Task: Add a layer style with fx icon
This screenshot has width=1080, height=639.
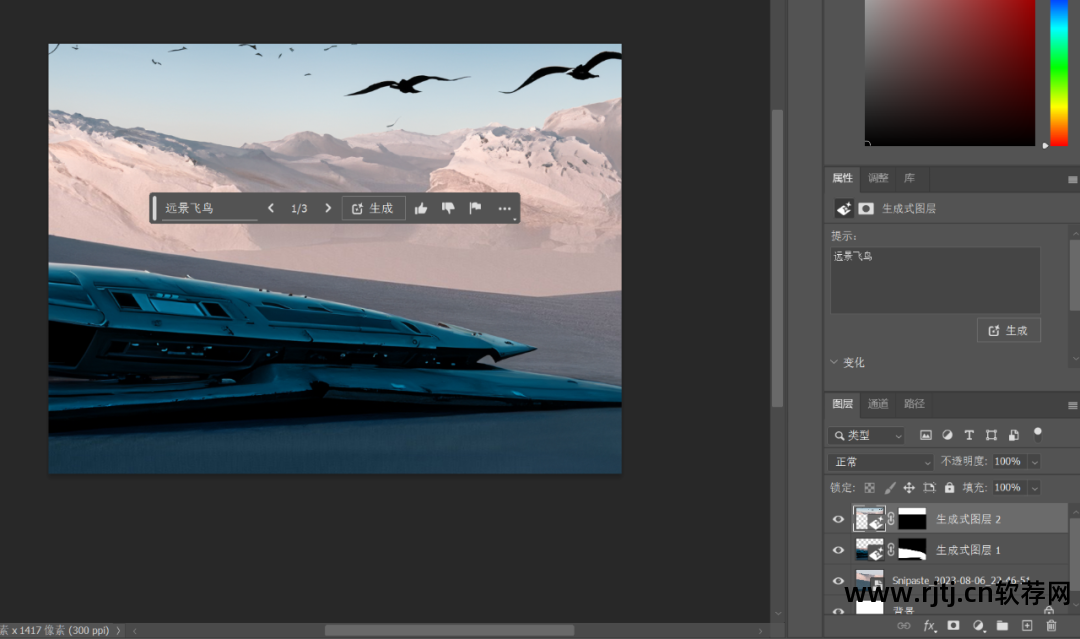Action: point(929,626)
